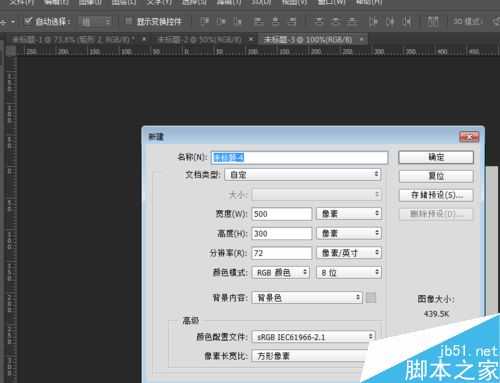Open the 像素长宽比 dropdown
The image size is (500, 383).
[310, 356]
